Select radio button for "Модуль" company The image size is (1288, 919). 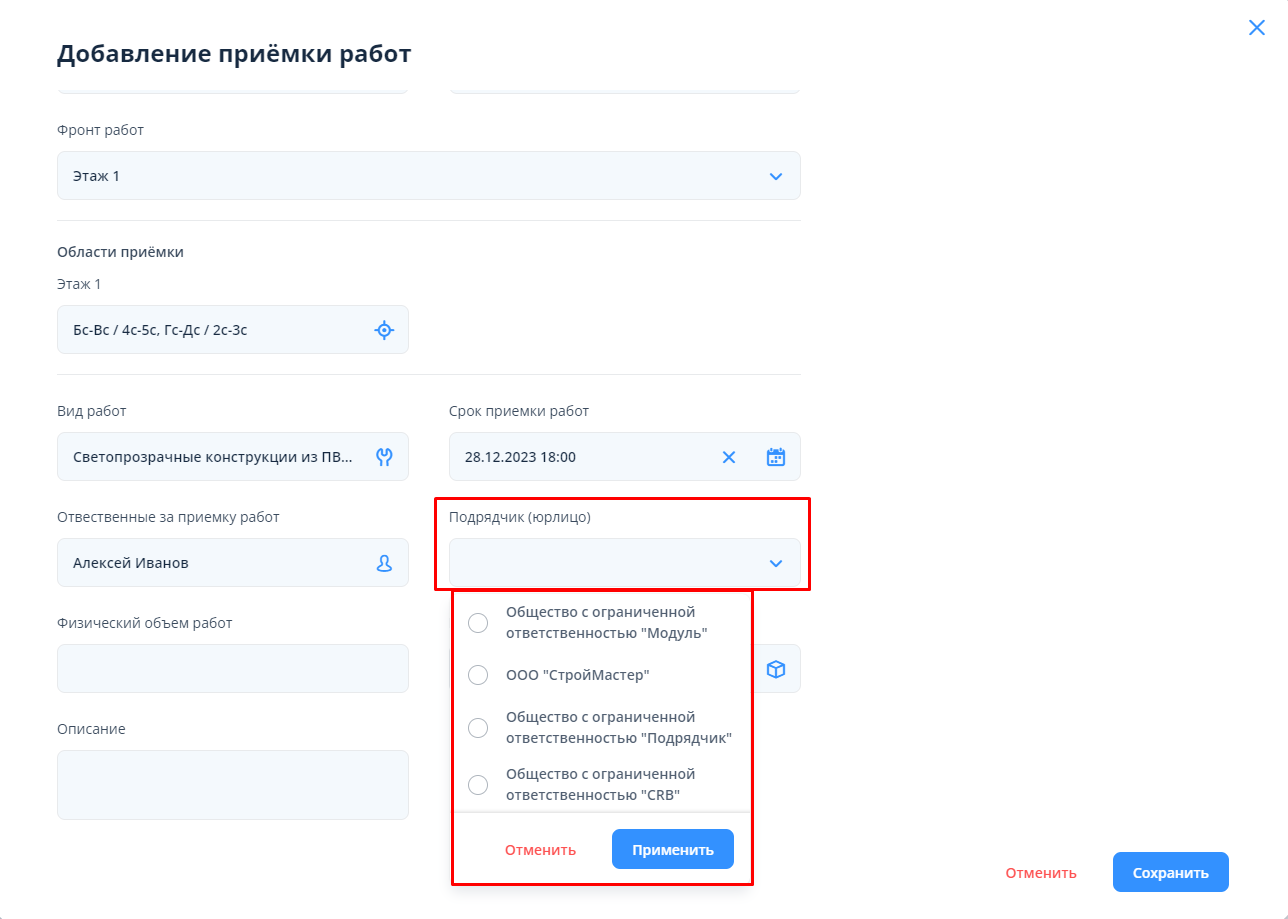[x=478, y=623]
